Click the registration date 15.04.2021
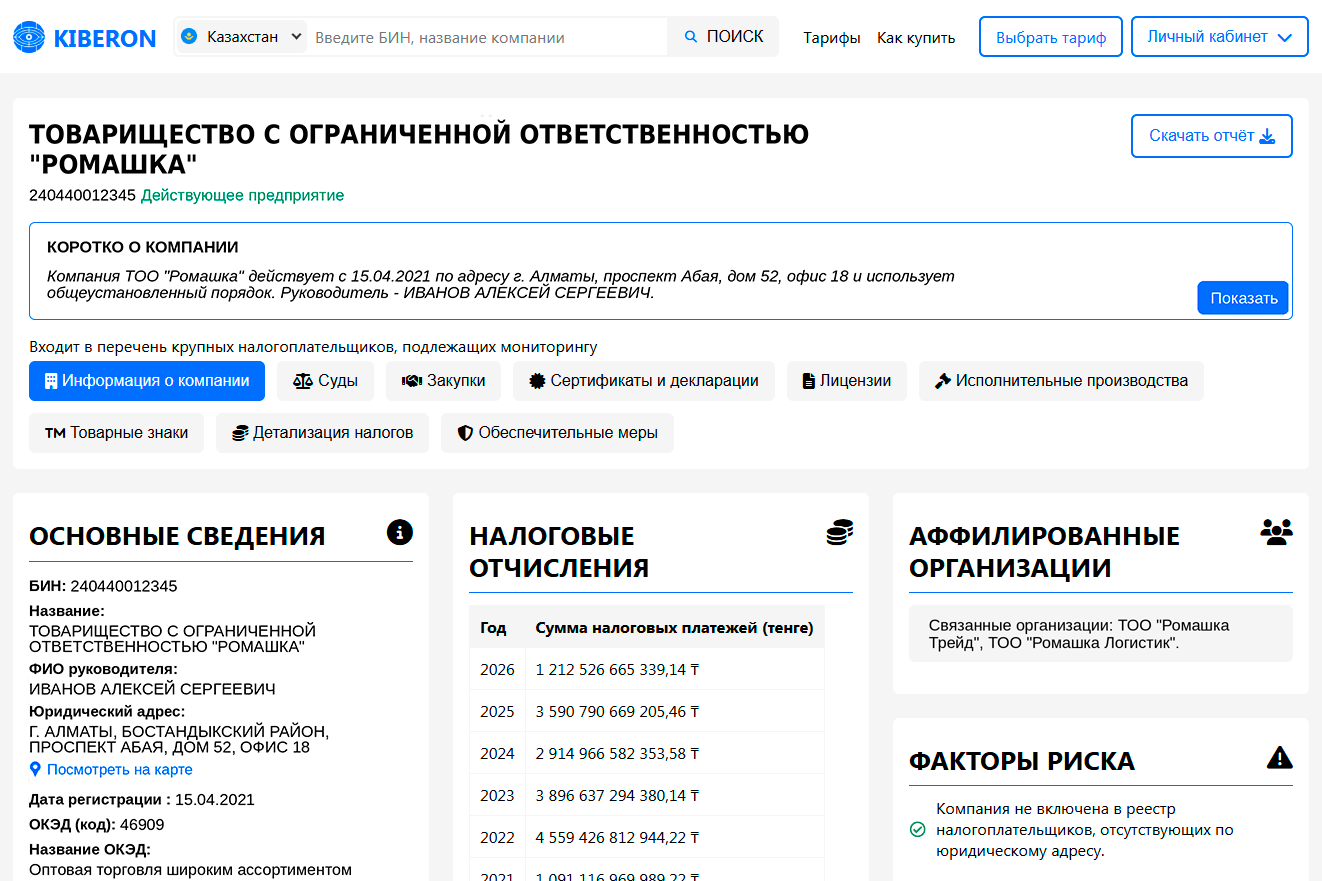 pyautogui.click(x=215, y=800)
